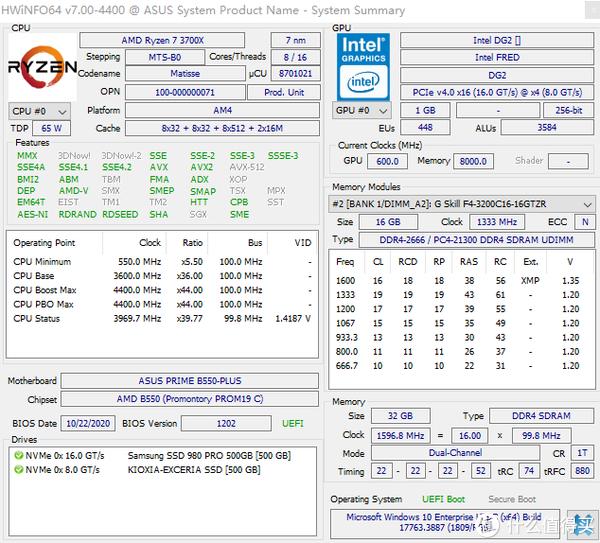Click the 65 W TDP value
The width and height of the screenshot is (600, 543).
tap(52, 128)
